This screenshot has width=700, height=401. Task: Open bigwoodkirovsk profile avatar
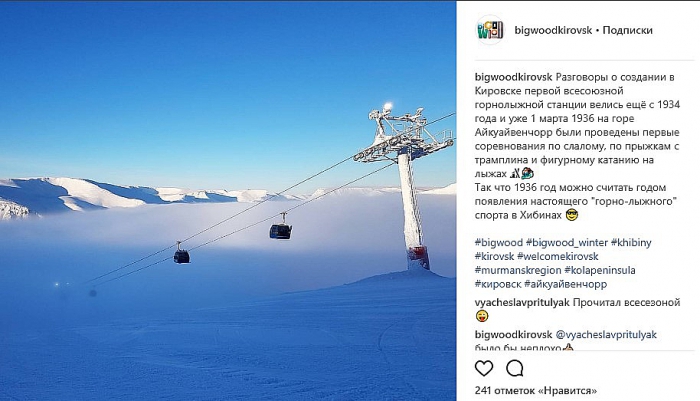click(x=490, y=30)
